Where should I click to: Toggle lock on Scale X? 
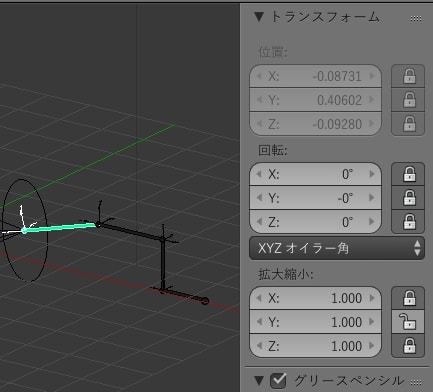tap(408, 298)
